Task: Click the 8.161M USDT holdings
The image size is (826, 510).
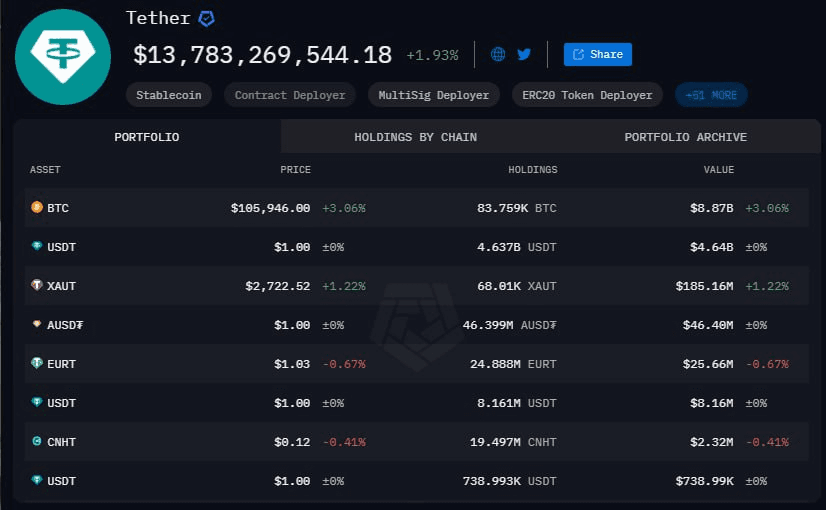Action: (x=517, y=403)
